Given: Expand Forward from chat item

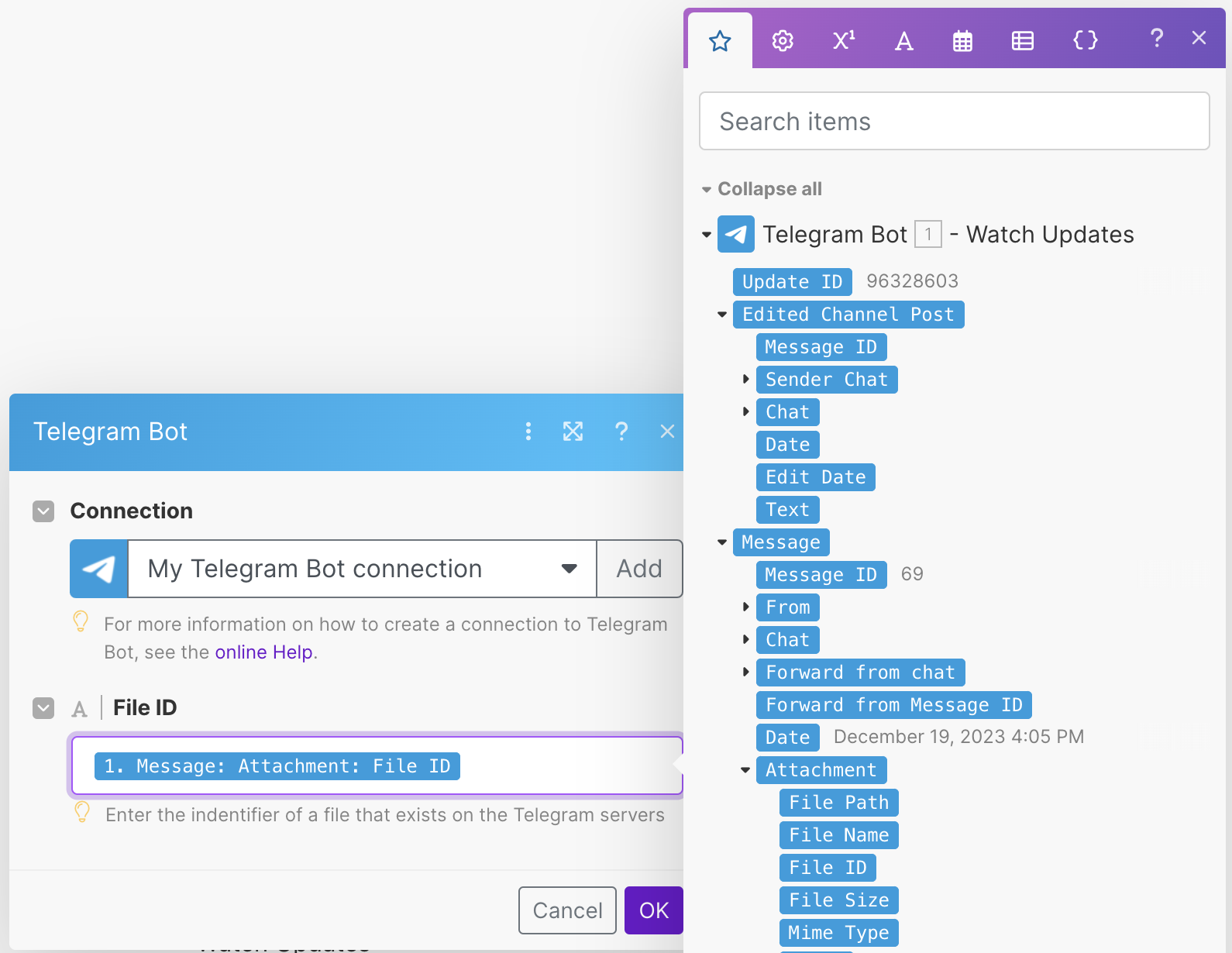Looking at the screenshot, I should [745, 673].
